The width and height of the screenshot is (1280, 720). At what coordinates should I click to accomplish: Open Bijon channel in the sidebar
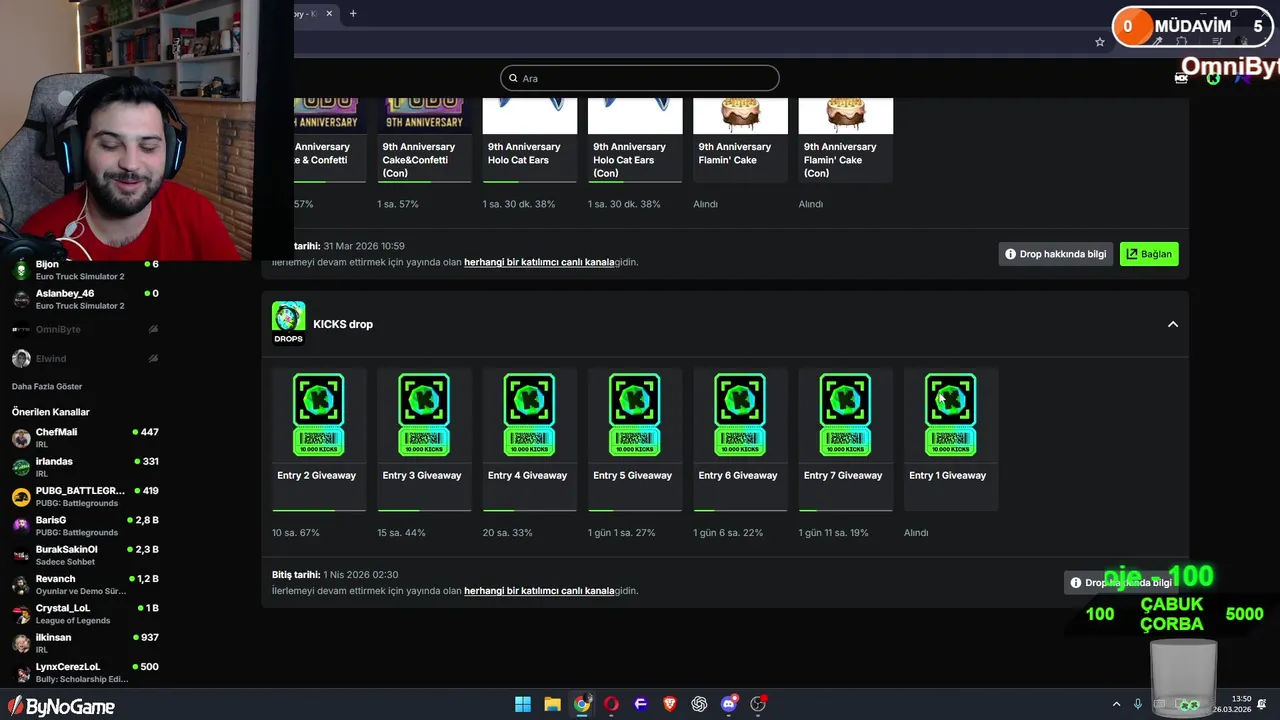click(85, 270)
